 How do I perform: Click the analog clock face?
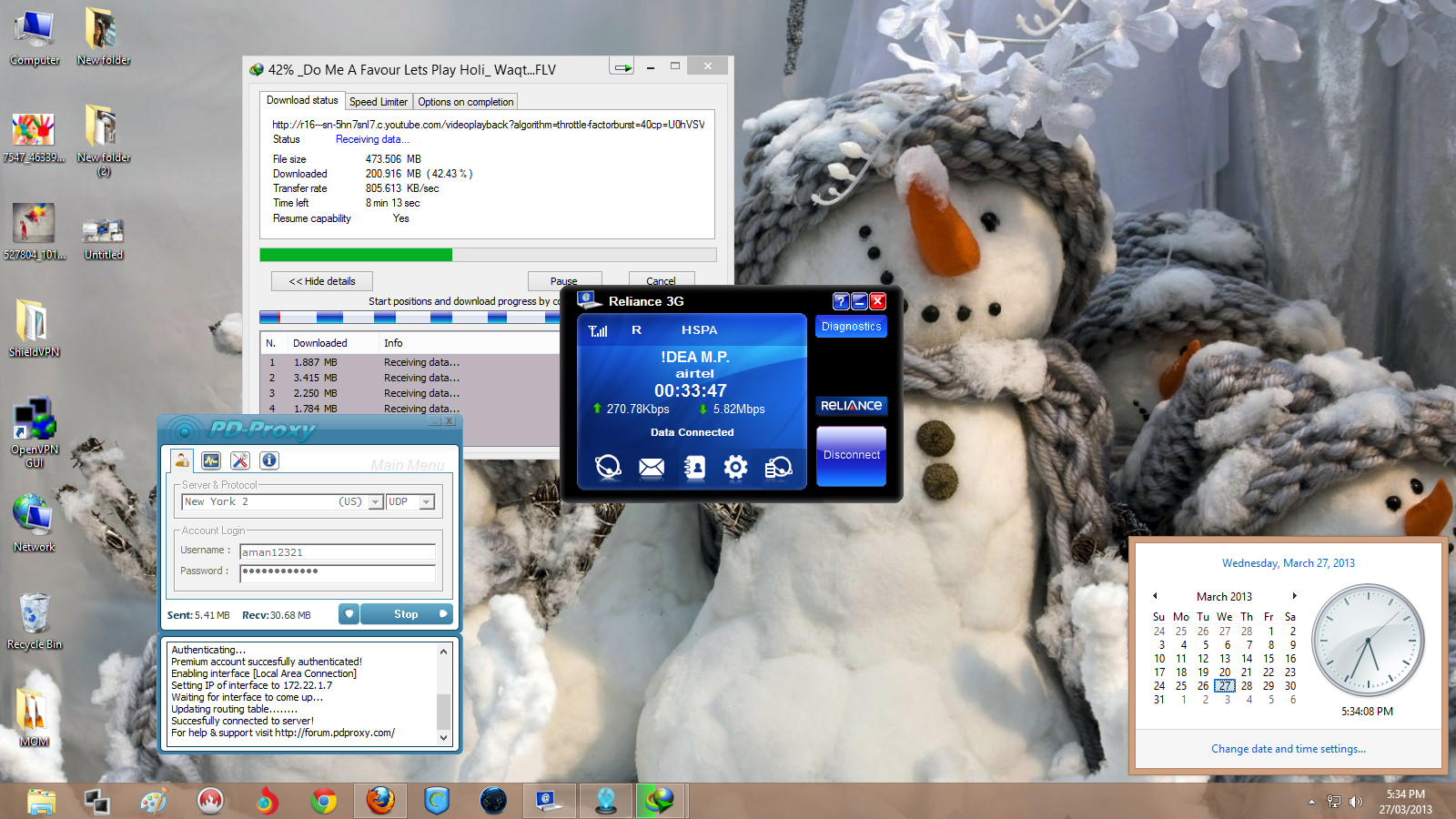1367,641
